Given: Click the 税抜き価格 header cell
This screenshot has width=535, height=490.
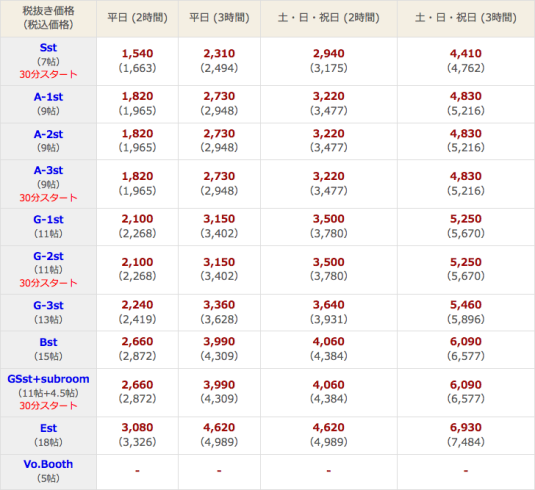Looking at the screenshot, I should click(x=48, y=18).
